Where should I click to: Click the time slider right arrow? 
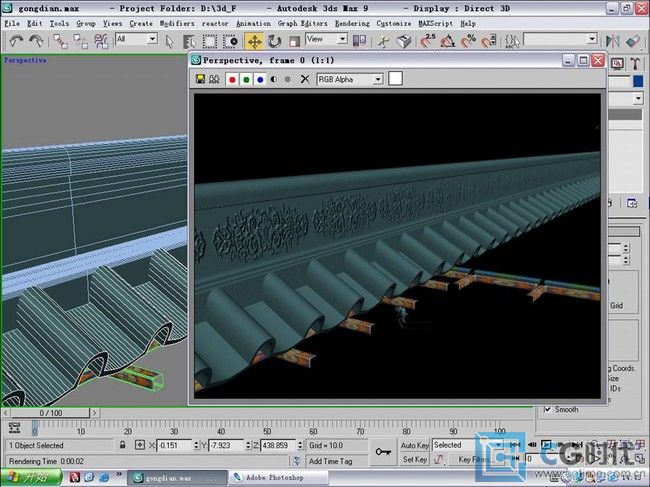(x=95, y=413)
